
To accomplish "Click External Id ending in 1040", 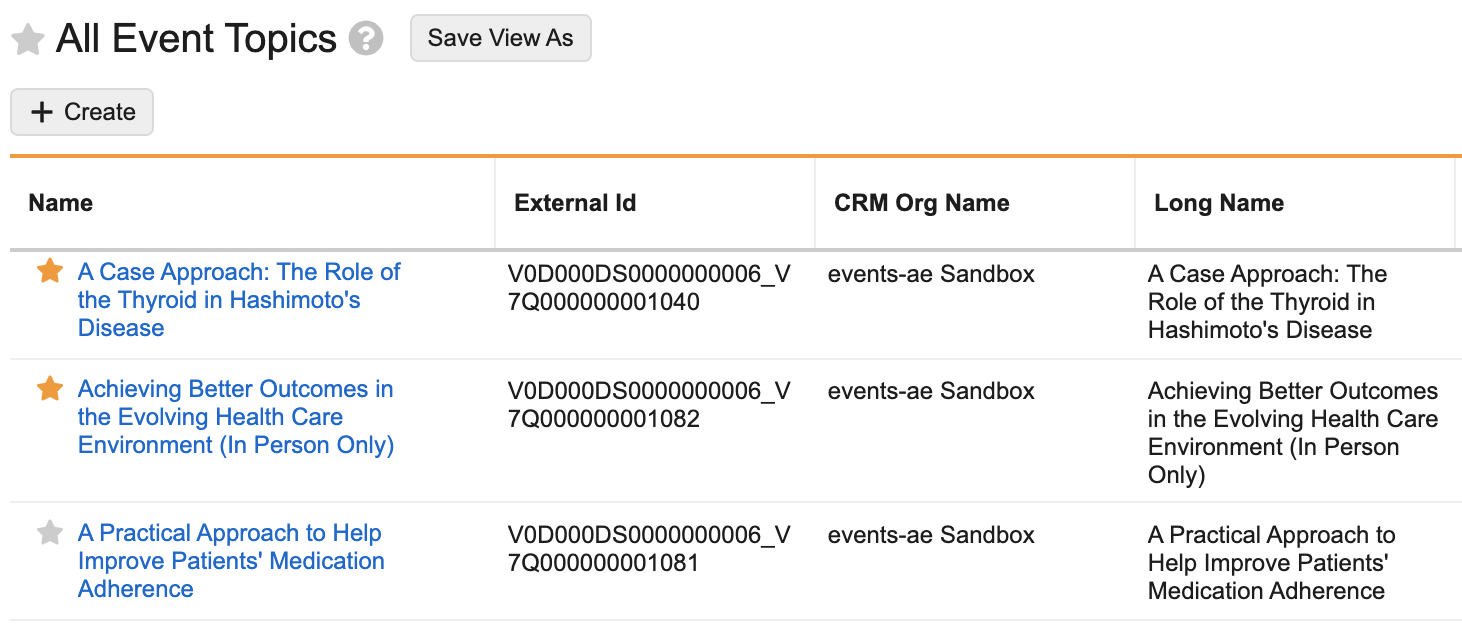I will [648, 288].
